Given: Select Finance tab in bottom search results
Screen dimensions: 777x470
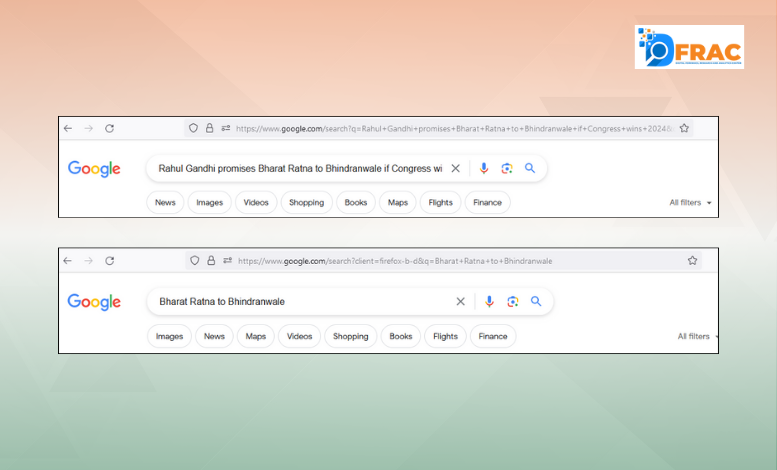Looking at the screenshot, I should pos(493,336).
